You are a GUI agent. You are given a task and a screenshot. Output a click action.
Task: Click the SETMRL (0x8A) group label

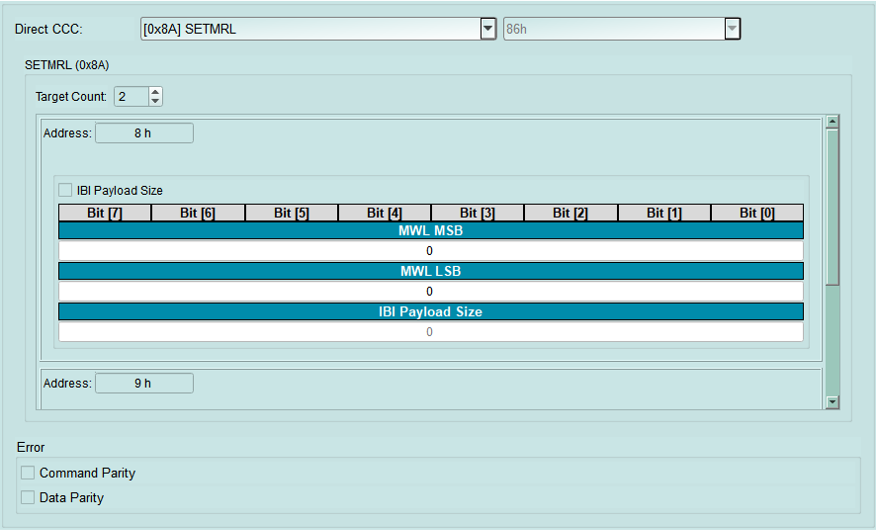click(x=67, y=65)
